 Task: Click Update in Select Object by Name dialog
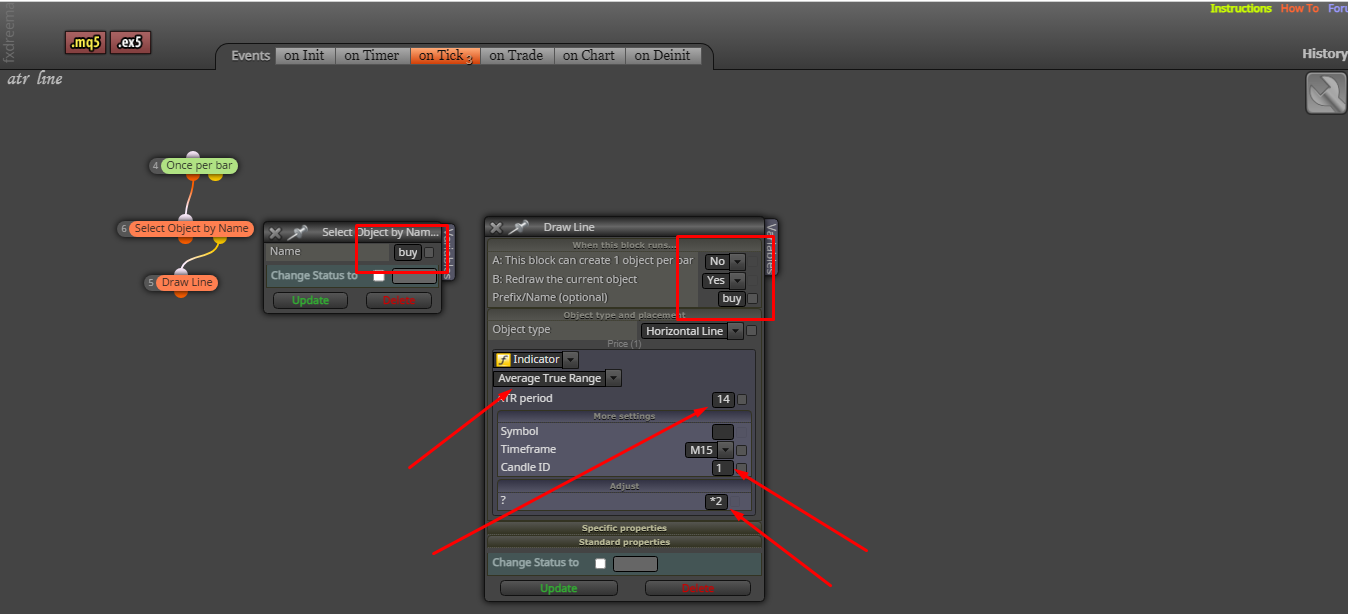click(x=310, y=300)
